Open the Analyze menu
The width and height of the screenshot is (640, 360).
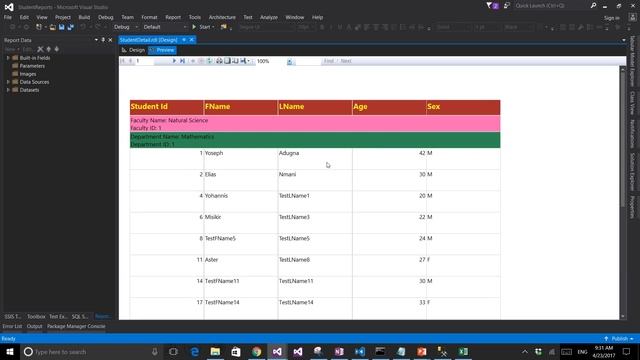tap(269, 17)
